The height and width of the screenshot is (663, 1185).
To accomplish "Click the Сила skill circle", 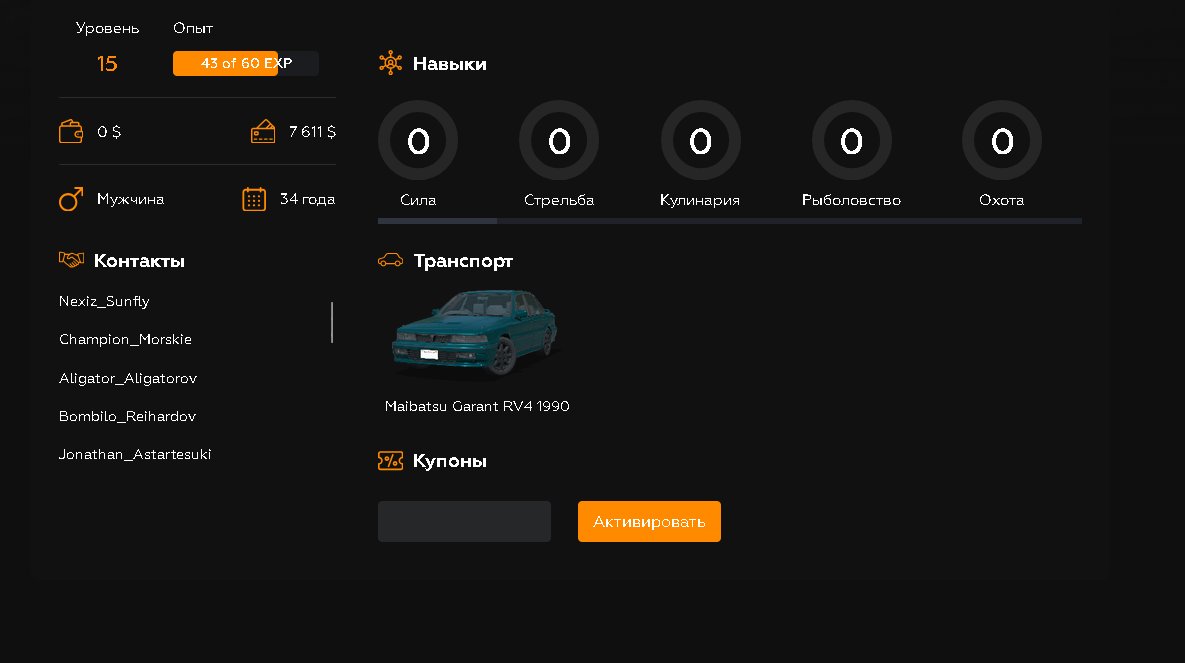I will (418, 142).
